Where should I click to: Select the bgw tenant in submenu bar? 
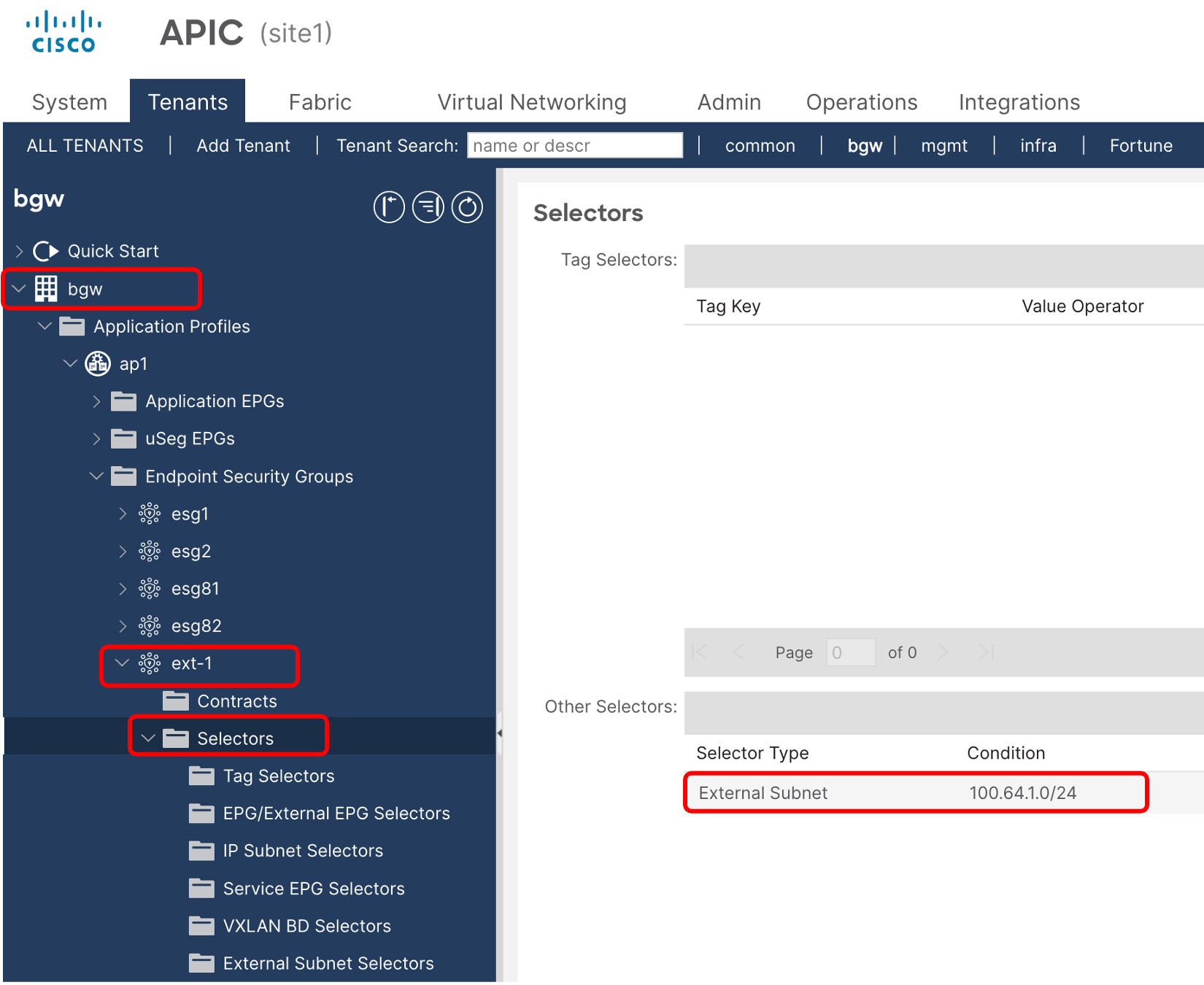865,146
